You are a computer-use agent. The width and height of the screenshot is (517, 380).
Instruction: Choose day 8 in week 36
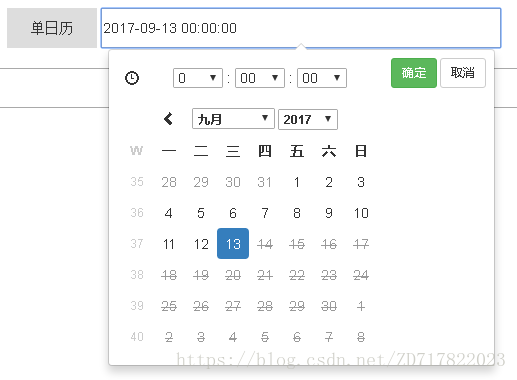(x=297, y=213)
